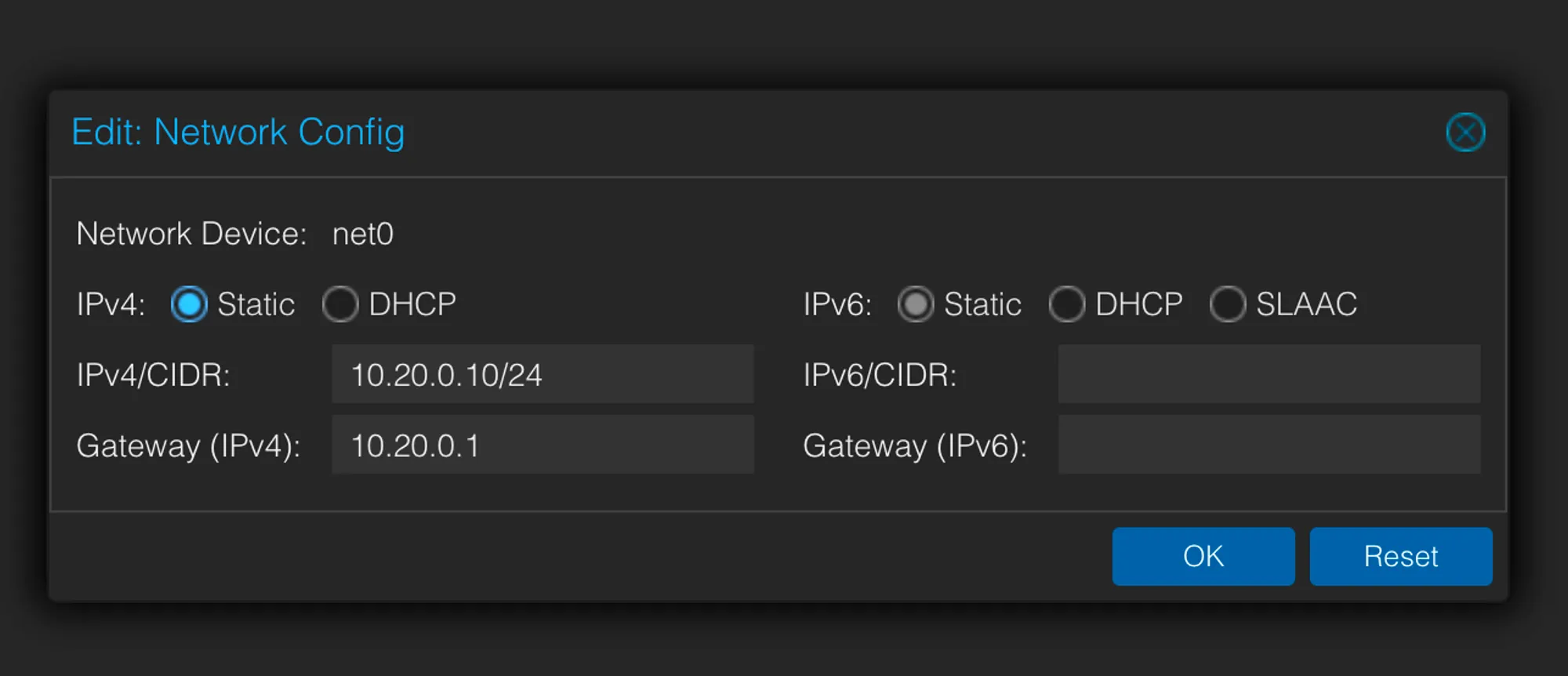Image resolution: width=1568 pixels, height=676 pixels.
Task: Click the Gateway (IPv4) field showing 10.20.0.1
Action: 543,445
